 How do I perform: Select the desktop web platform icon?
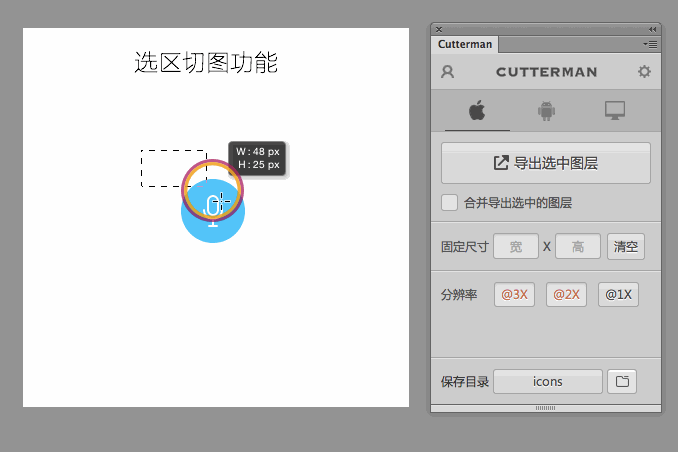(x=615, y=110)
